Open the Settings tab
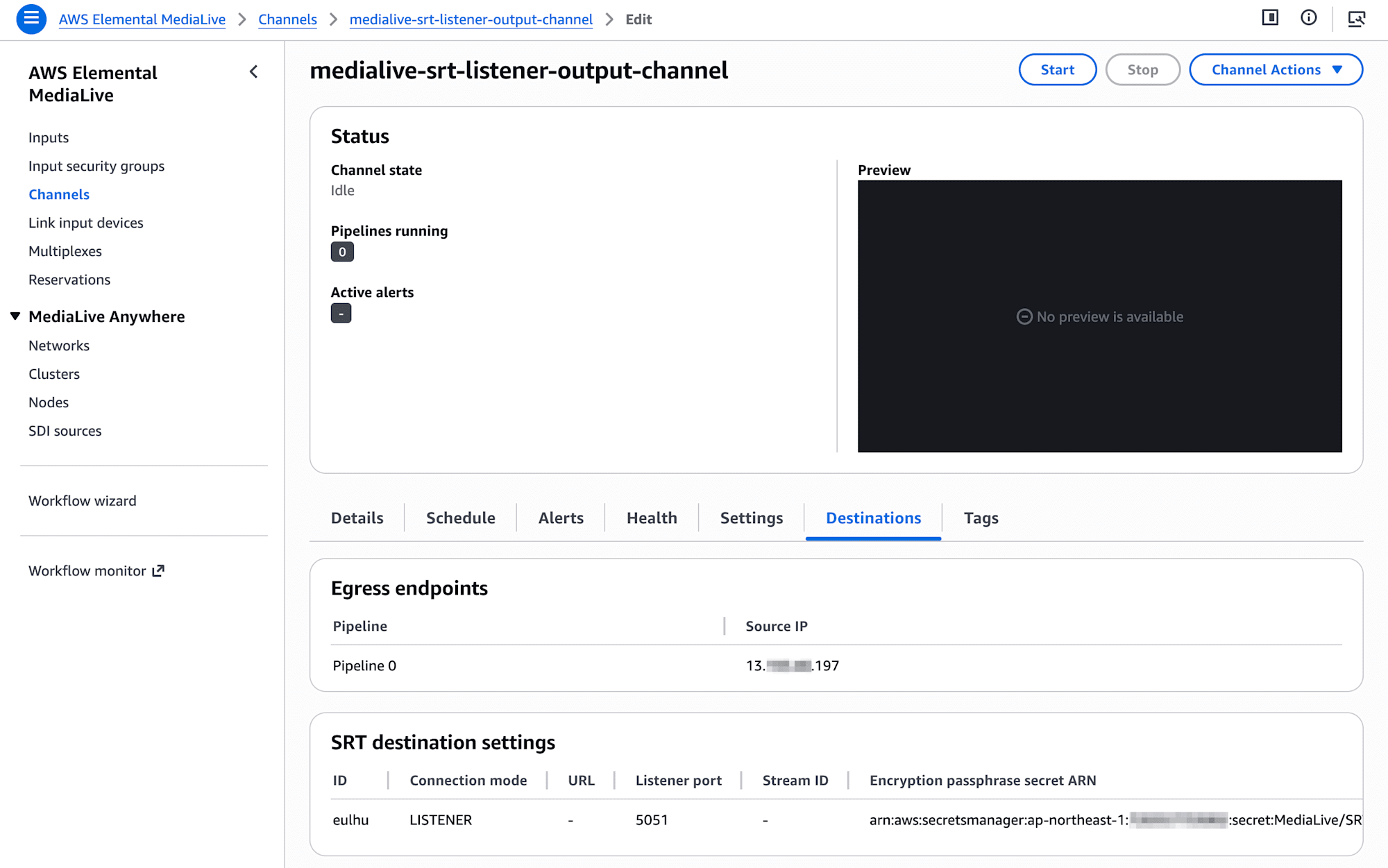The height and width of the screenshot is (868, 1388). (x=752, y=518)
